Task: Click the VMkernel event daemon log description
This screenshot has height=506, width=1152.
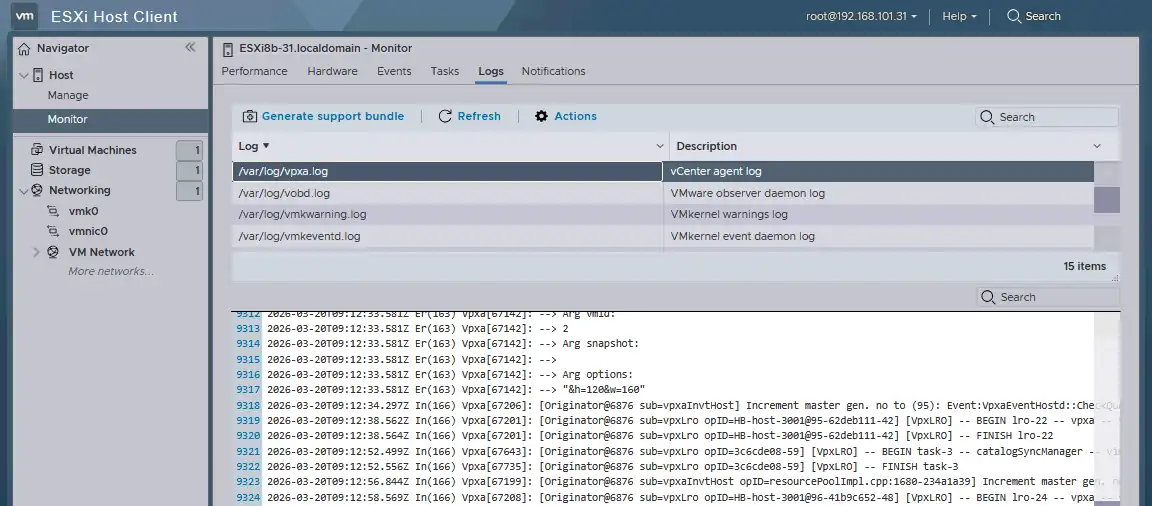Action: (742, 236)
